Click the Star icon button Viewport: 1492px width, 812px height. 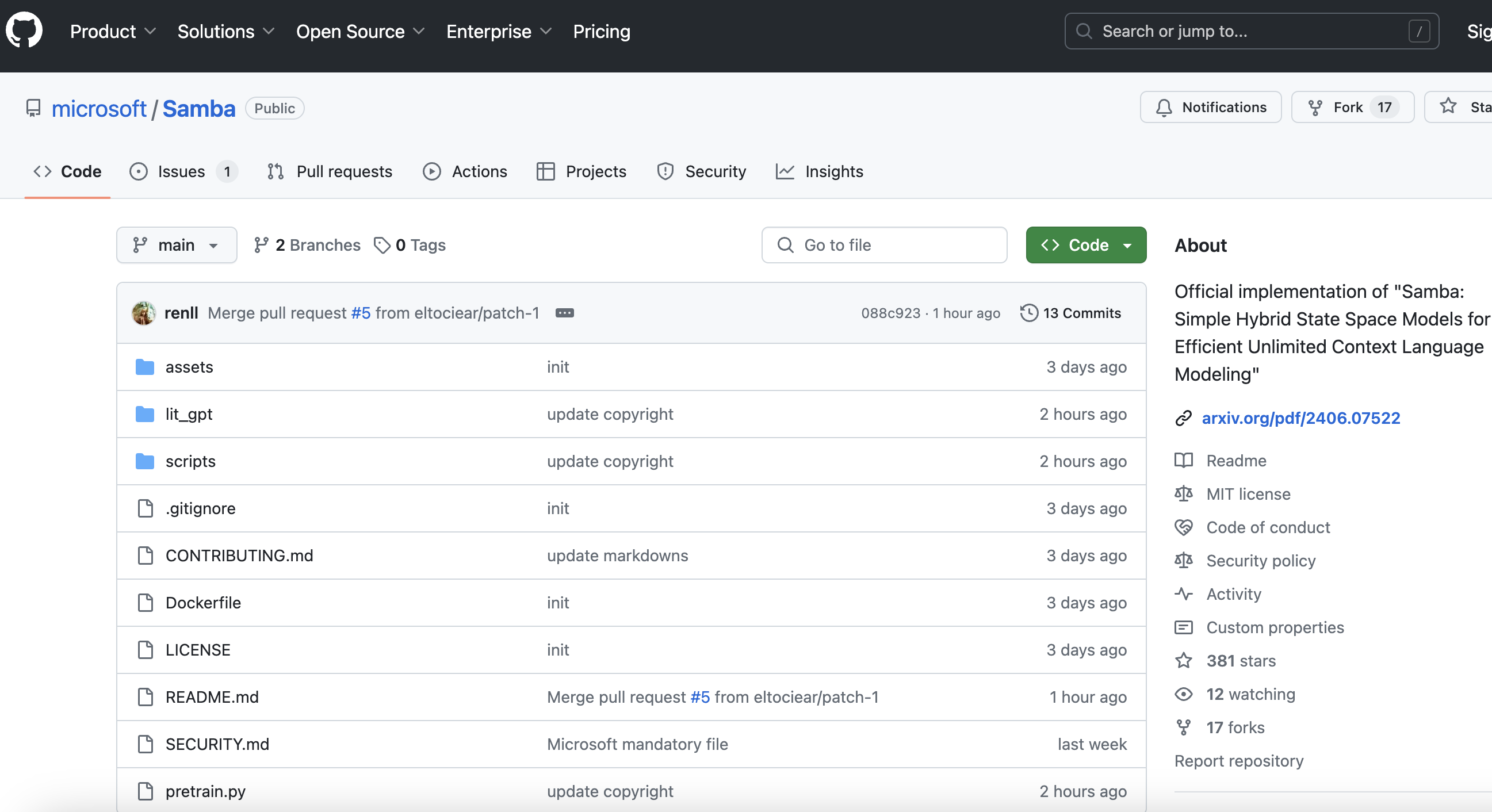pos(1459,107)
